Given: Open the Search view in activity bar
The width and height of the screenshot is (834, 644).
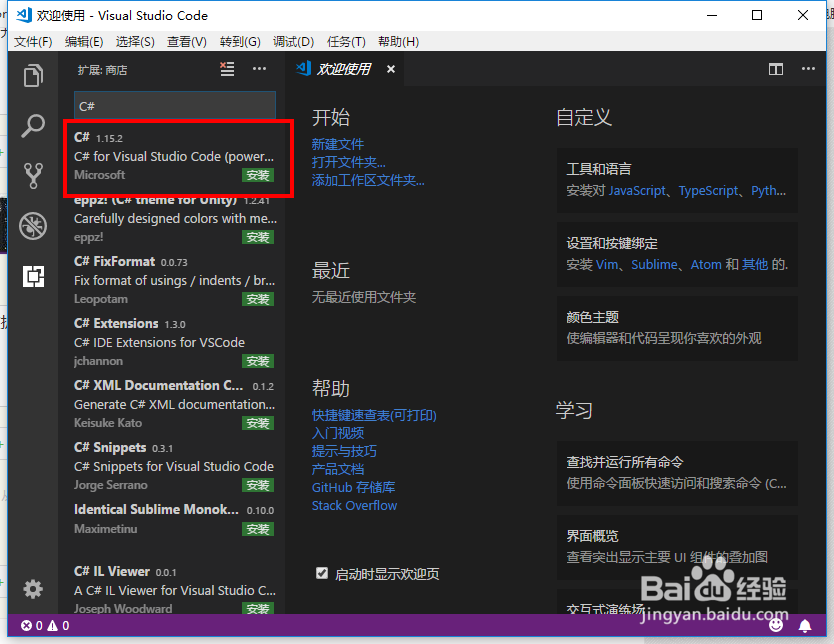Looking at the screenshot, I should click(33, 126).
